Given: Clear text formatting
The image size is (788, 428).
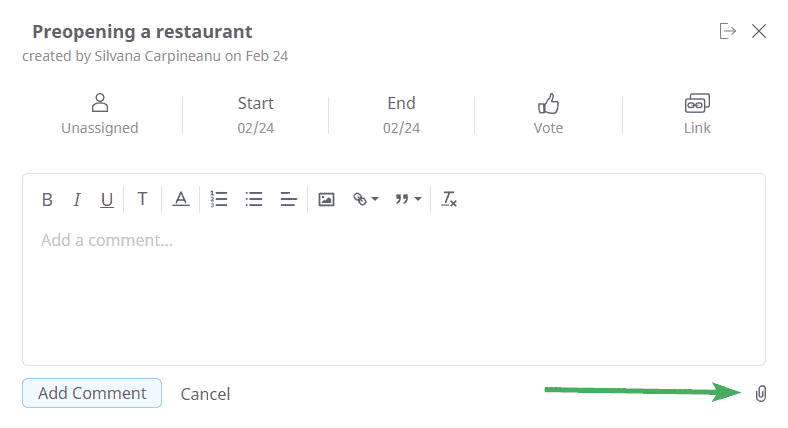Looking at the screenshot, I should pyautogui.click(x=449, y=199).
